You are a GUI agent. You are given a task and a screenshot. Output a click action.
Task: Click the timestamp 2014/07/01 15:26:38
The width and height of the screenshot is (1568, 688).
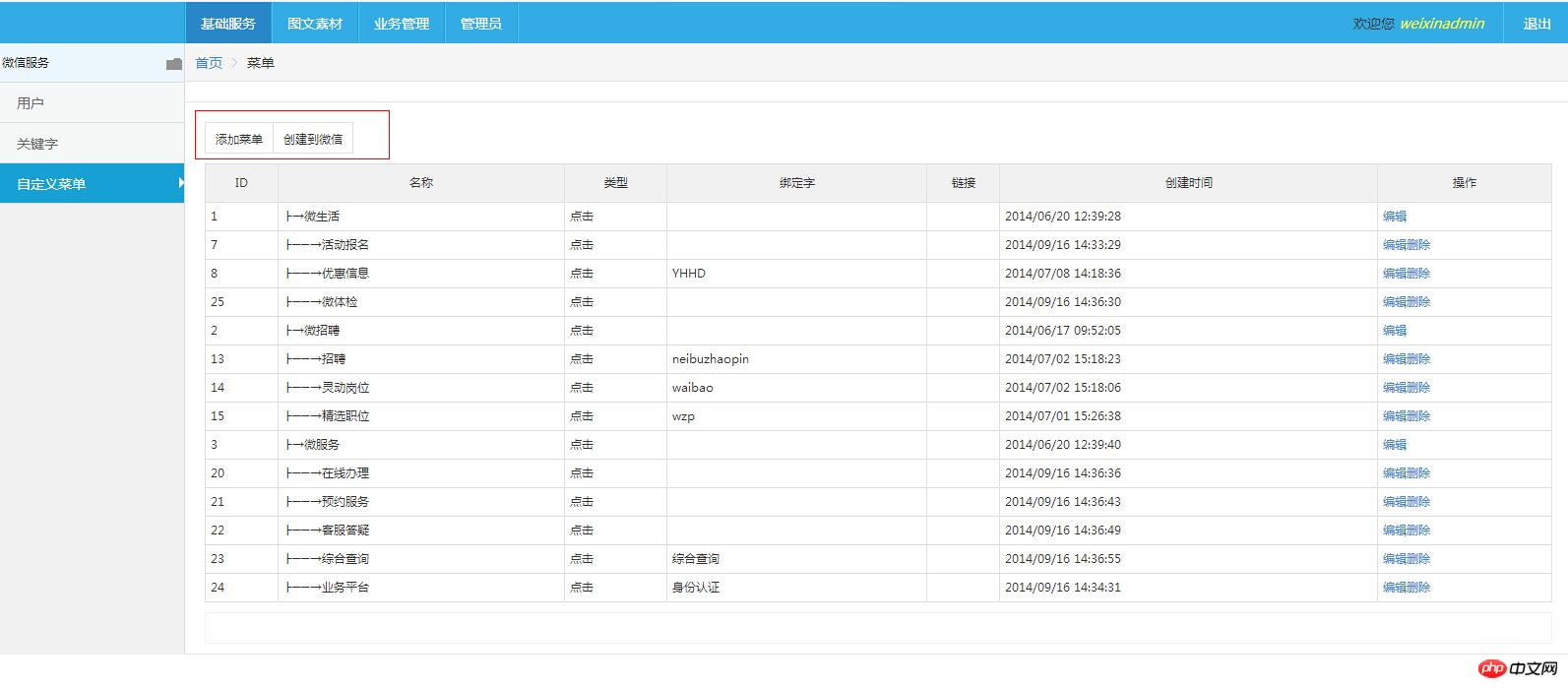point(1063,416)
